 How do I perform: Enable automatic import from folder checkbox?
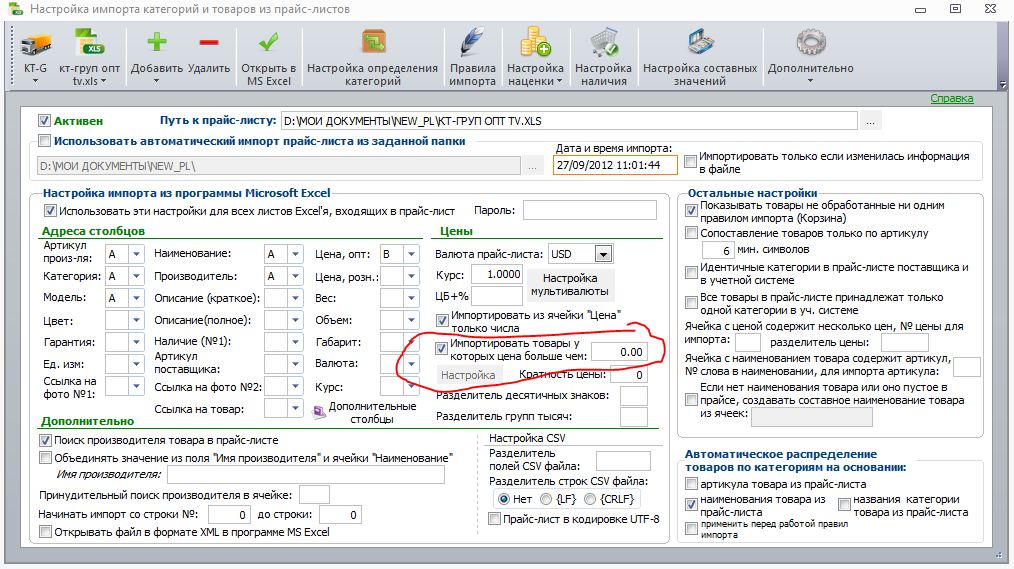(44, 140)
